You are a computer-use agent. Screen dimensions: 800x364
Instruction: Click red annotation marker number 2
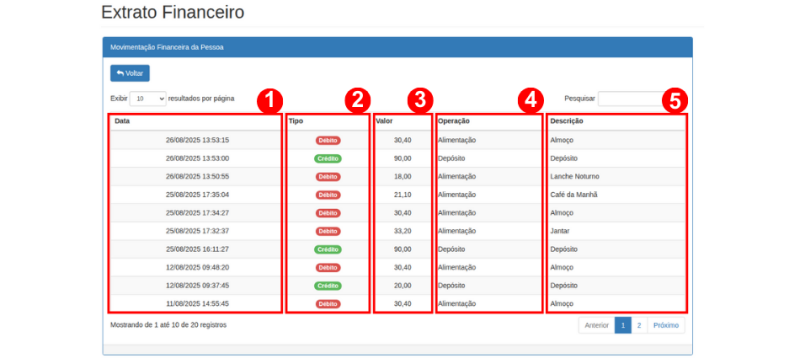357,101
